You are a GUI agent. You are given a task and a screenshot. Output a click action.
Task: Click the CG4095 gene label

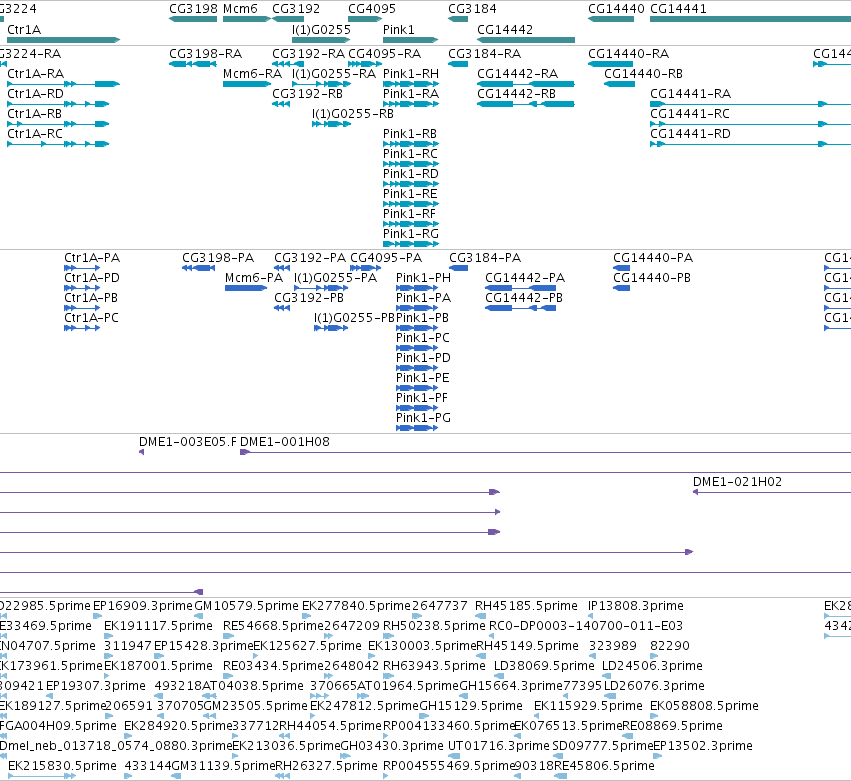coord(372,9)
